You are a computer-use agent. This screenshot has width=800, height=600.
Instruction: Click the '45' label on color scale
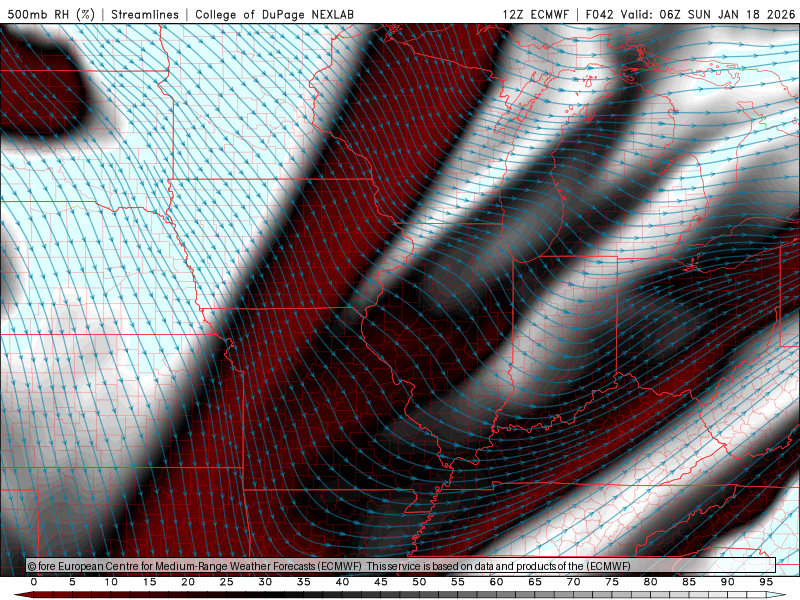[381, 582]
